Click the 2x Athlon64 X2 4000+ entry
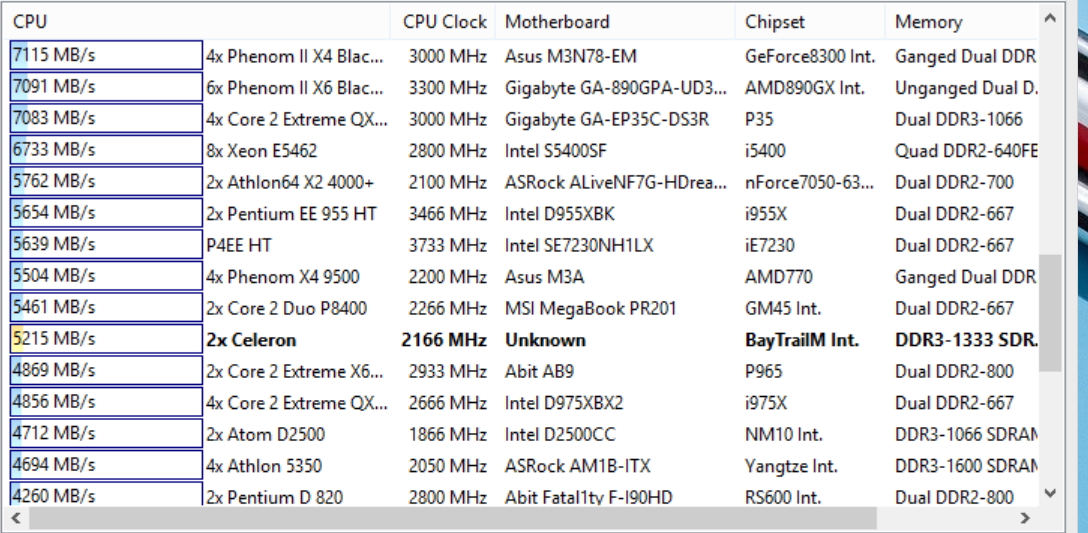The image size is (1088, 533). (x=289, y=183)
